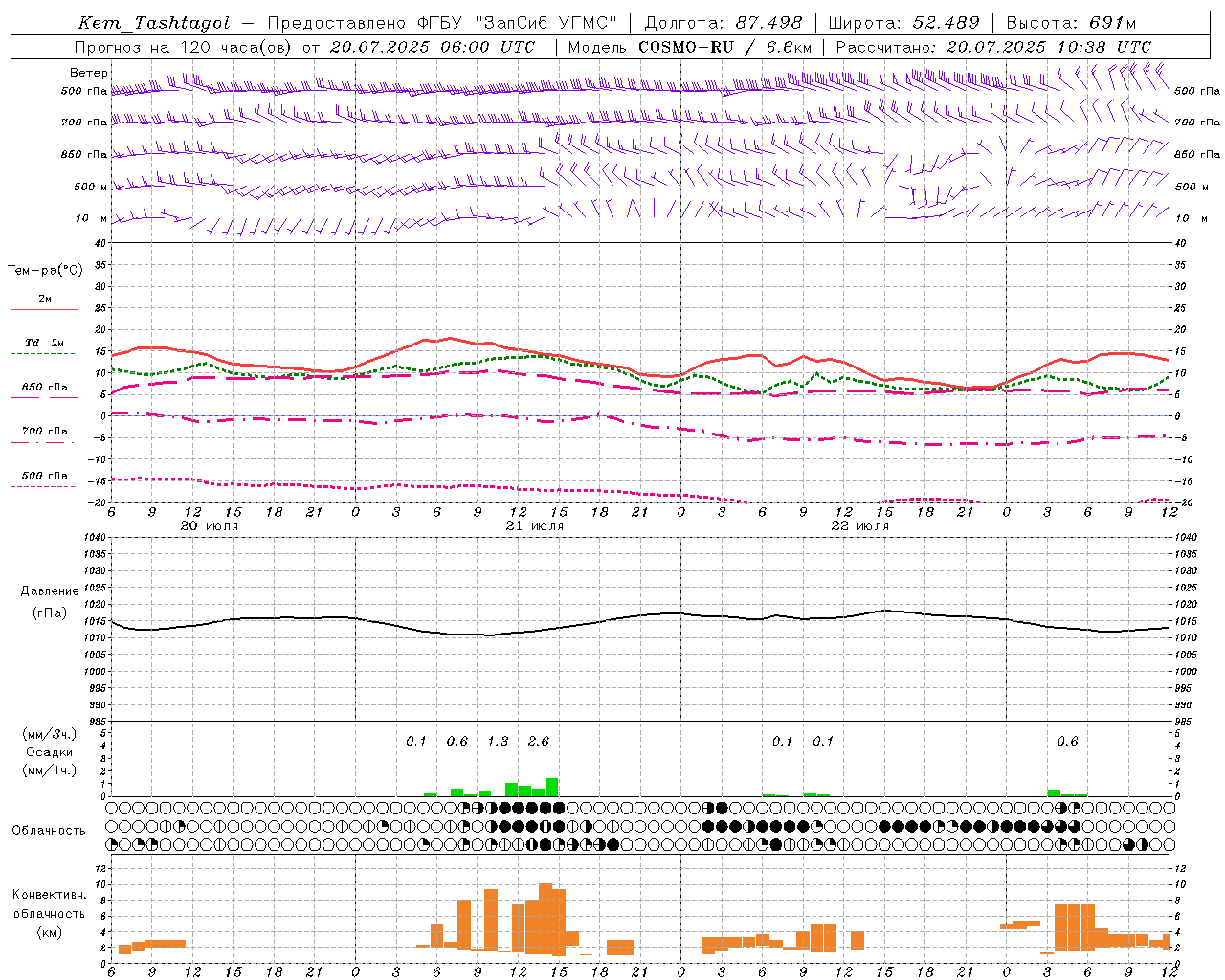
Task: Click the 700 гПа temperature legend entry
Action: pyautogui.click(x=45, y=432)
